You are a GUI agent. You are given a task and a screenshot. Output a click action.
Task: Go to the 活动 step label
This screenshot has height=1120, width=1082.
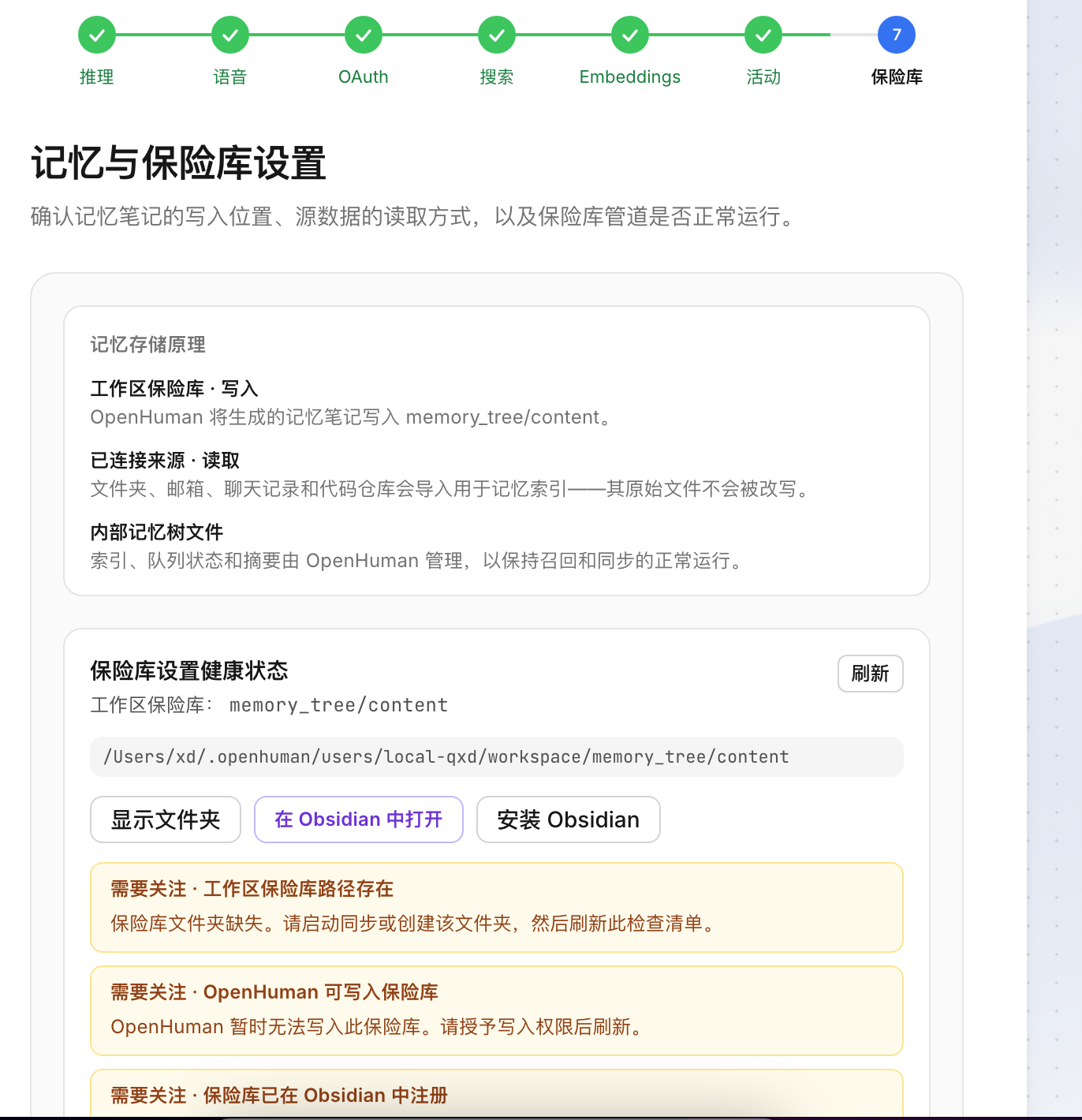[x=763, y=77]
